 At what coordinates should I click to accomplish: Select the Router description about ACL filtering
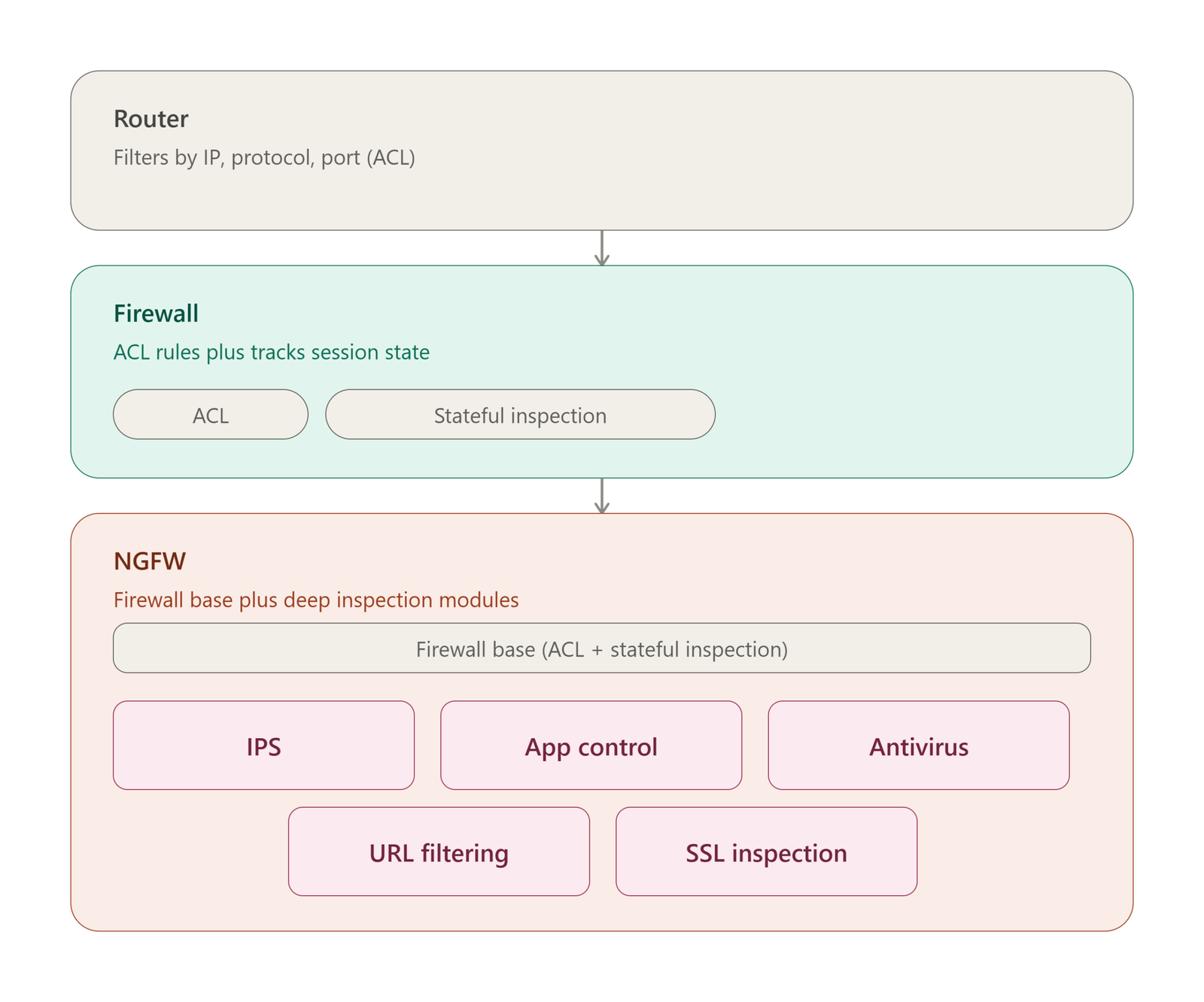(264, 157)
